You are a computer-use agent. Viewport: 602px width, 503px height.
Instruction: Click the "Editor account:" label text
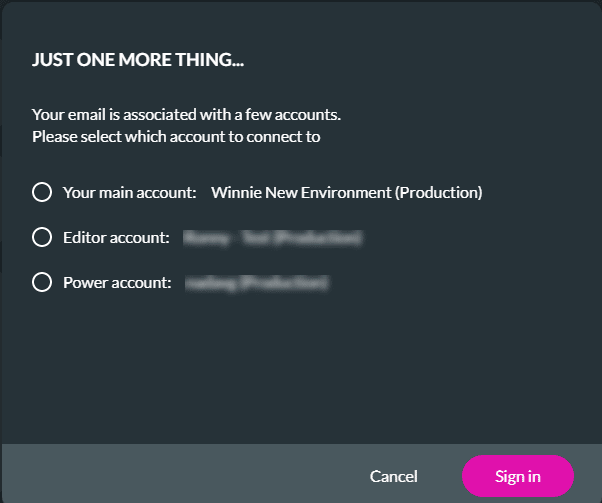pyautogui.click(x=116, y=237)
